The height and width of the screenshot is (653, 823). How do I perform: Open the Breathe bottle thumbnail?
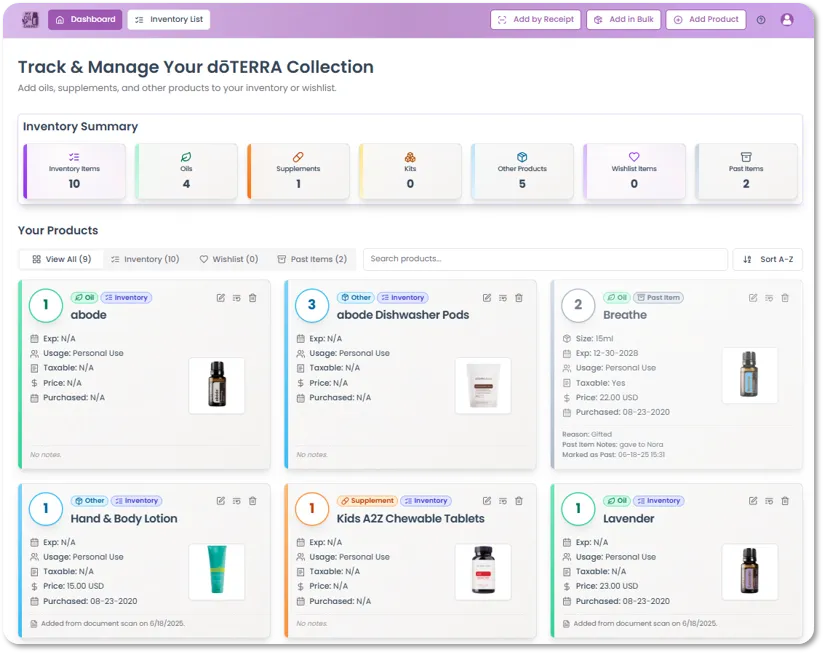(750, 375)
